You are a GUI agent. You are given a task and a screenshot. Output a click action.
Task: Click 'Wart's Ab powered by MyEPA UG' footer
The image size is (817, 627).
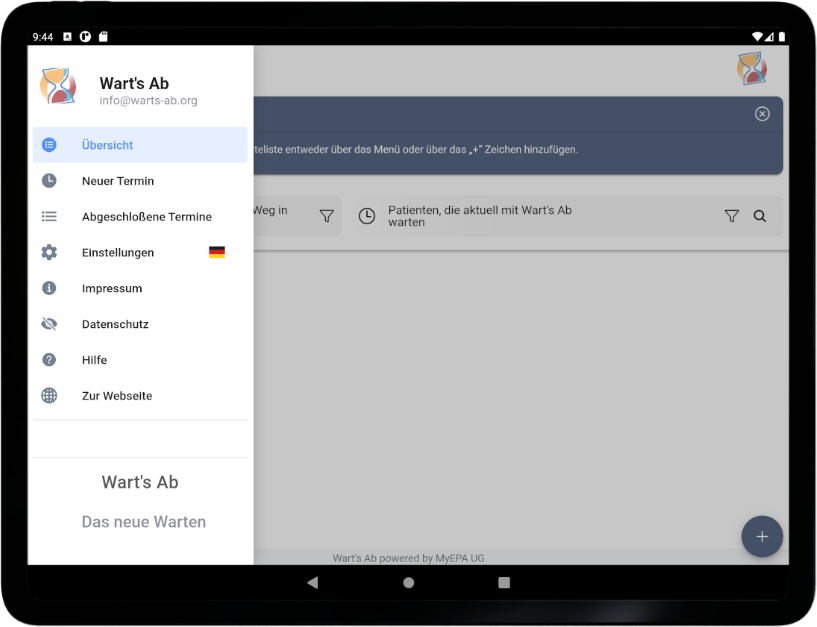pyautogui.click(x=408, y=558)
